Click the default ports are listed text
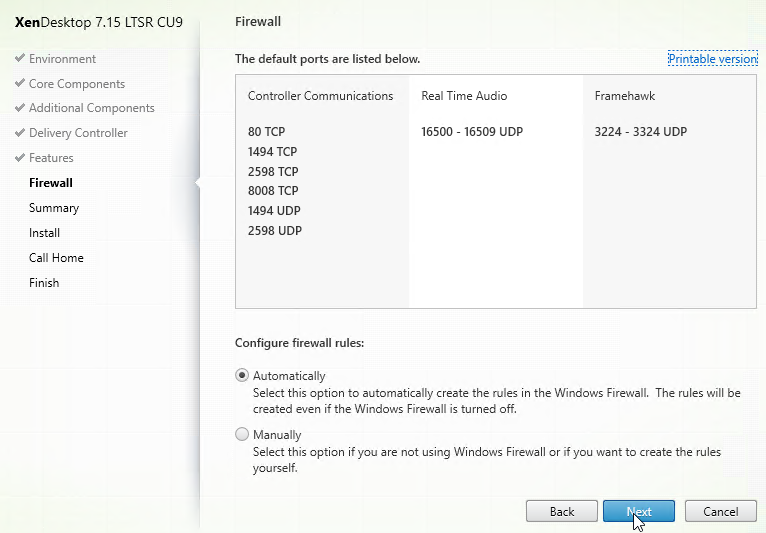The width and height of the screenshot is (766, 533). point(327,59)
